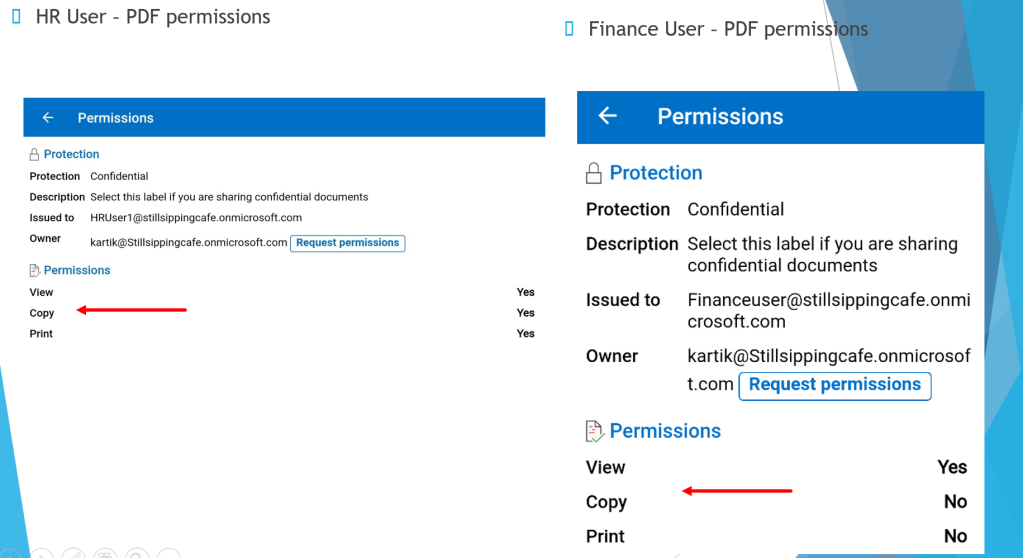1023x558 pixels.
Task: Click Request permissions button in HR panel
Action: (348, 243)
